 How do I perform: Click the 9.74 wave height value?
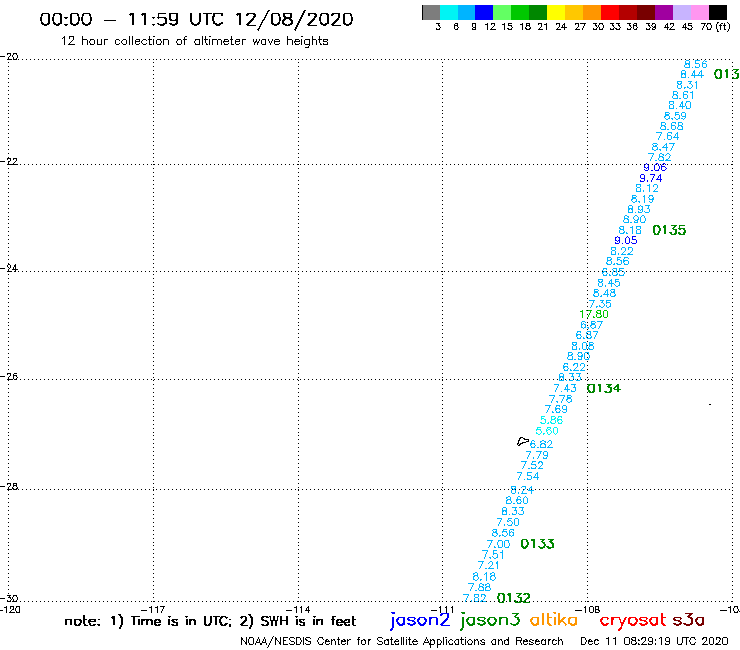pos(651,178)
